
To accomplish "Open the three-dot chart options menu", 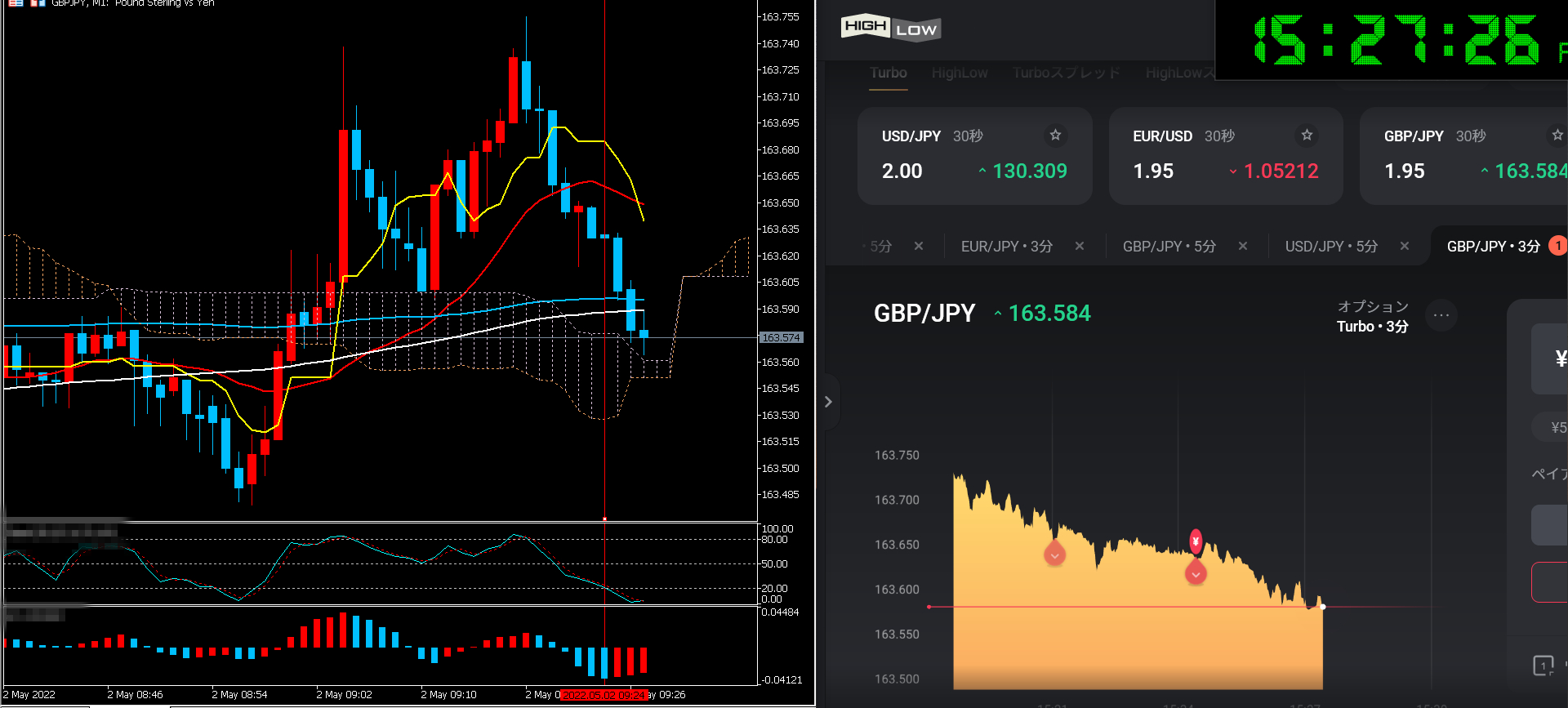I will 1441,315.
